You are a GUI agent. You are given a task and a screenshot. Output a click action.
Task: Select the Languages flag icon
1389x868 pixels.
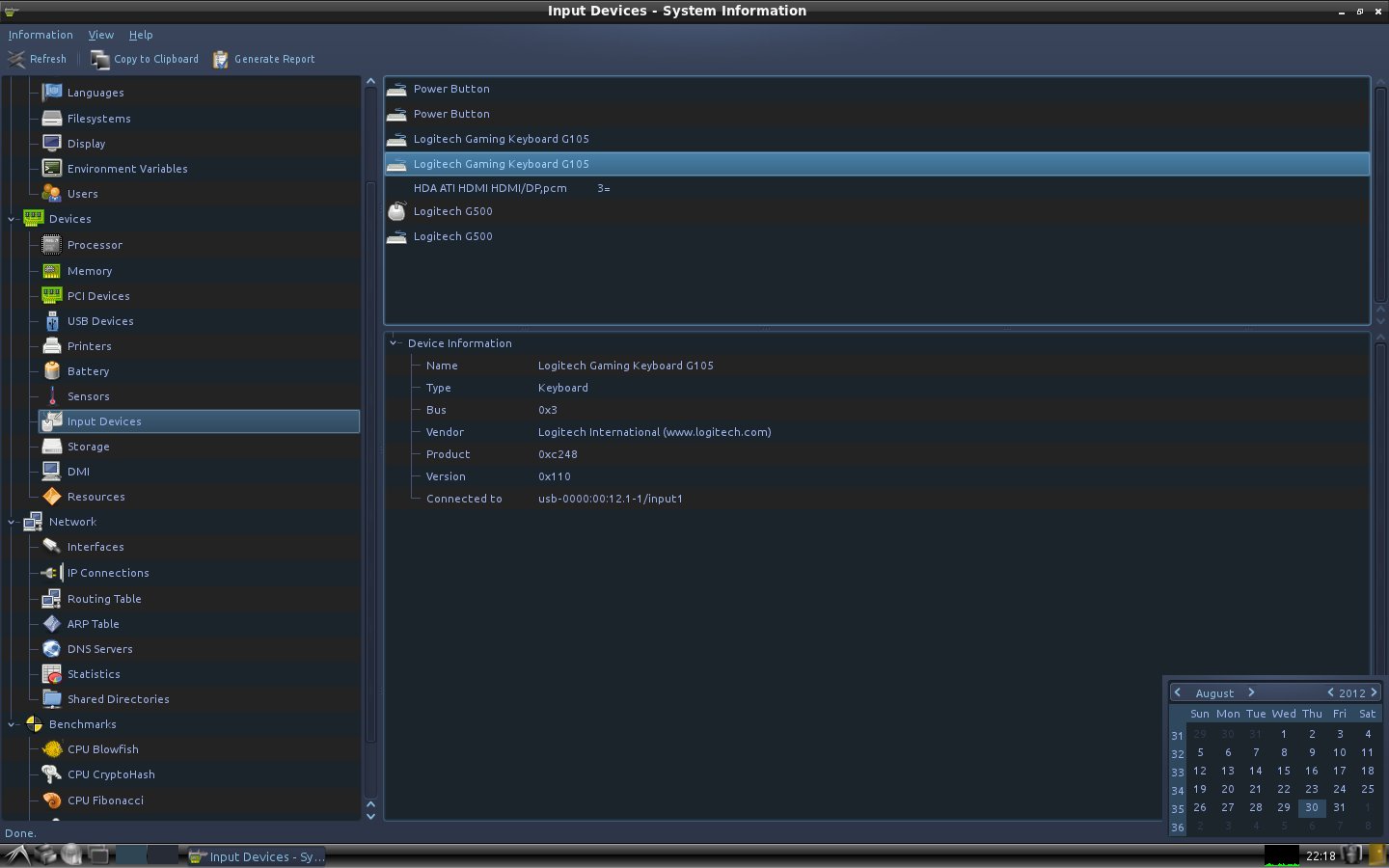tap(52, 93)
